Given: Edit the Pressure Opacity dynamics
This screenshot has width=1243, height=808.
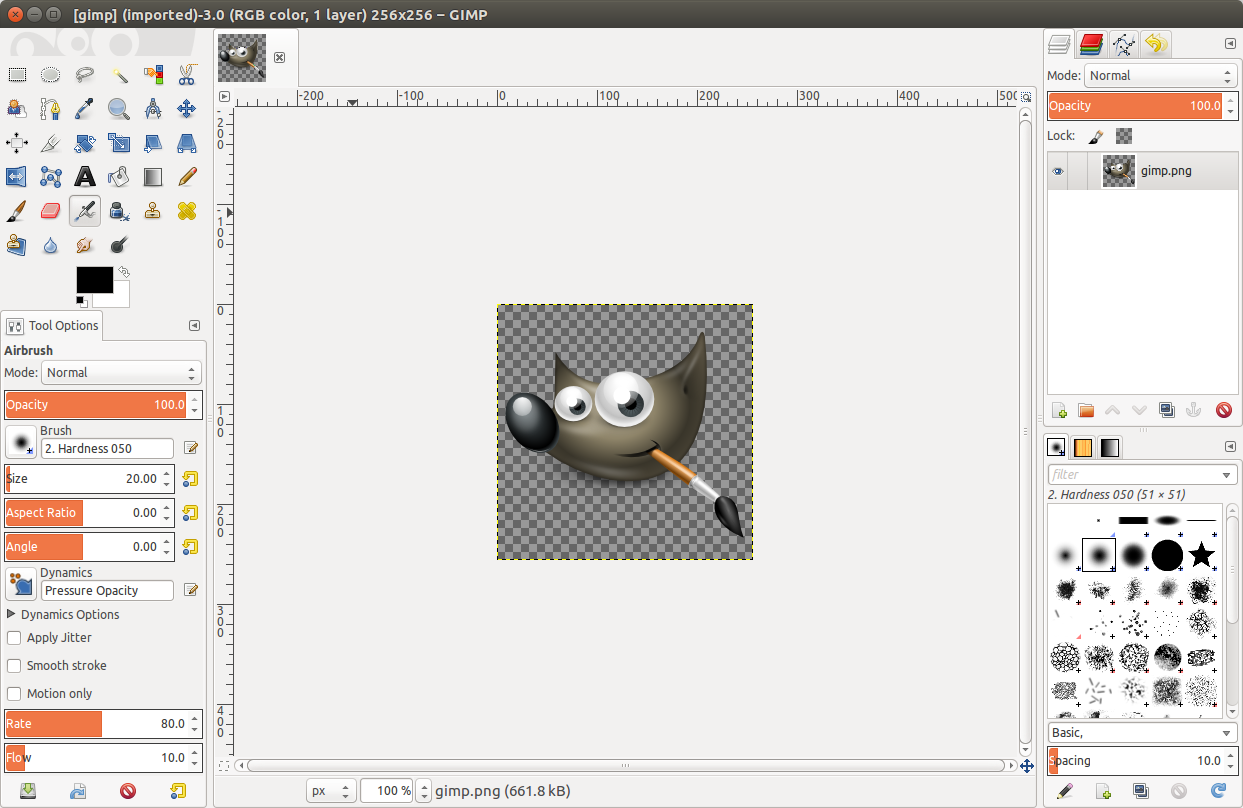Looking at the screenshot, I should pos(190,591).
